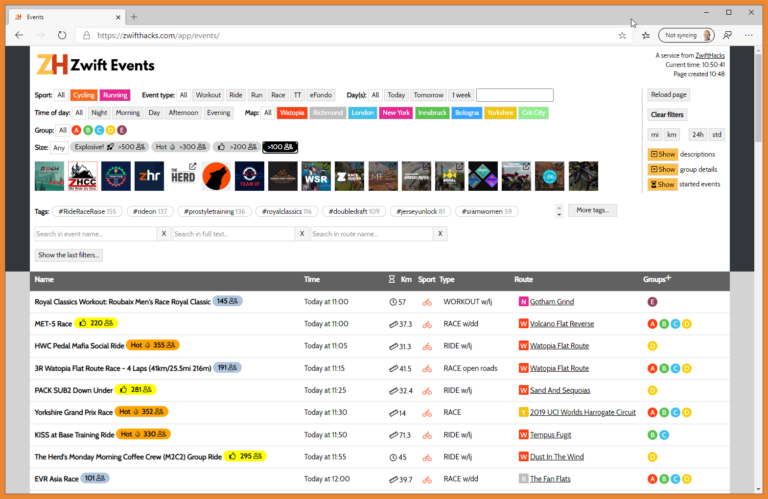
Task: Set time format to 24h
Action: [698, 135]
